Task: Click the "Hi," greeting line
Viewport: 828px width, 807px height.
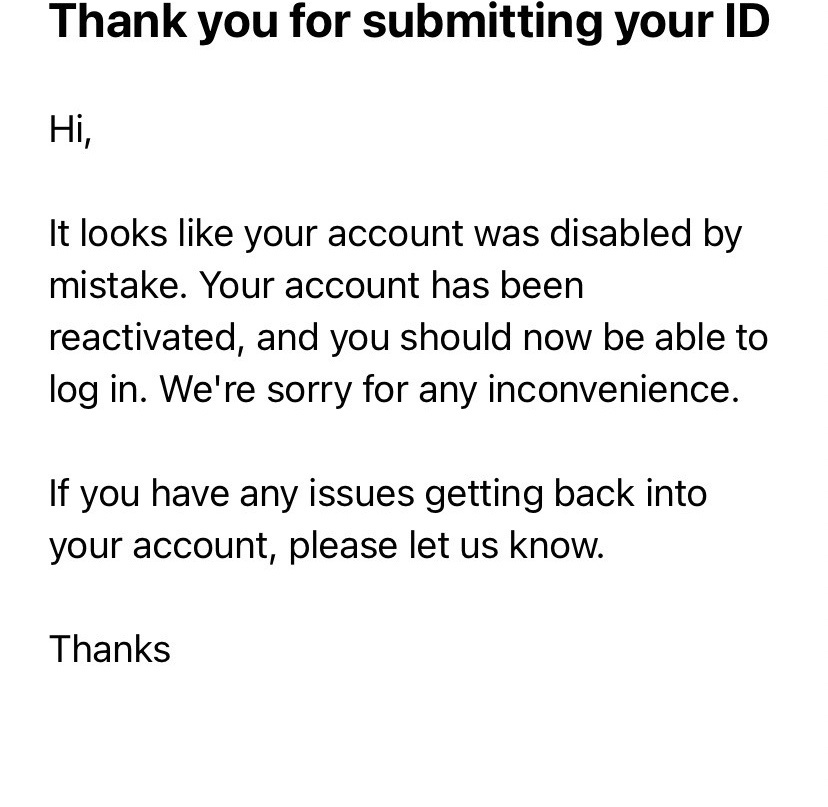Action: coord(70,129)
